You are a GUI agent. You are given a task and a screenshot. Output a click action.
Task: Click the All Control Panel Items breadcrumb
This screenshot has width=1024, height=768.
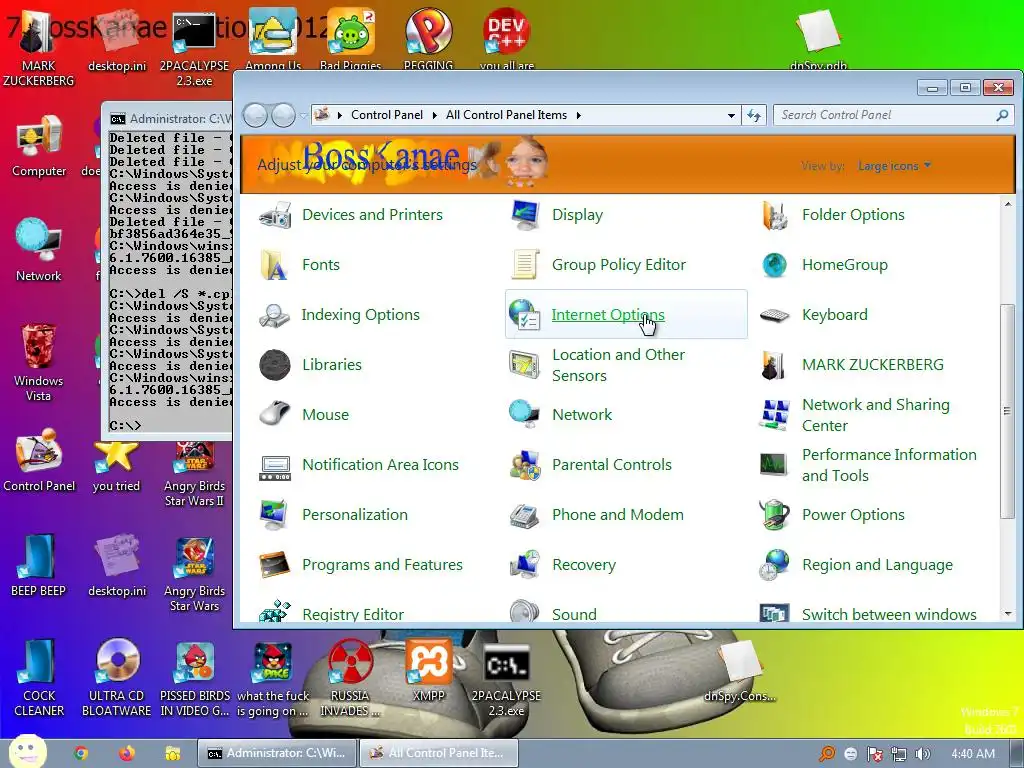pos(506,115)
